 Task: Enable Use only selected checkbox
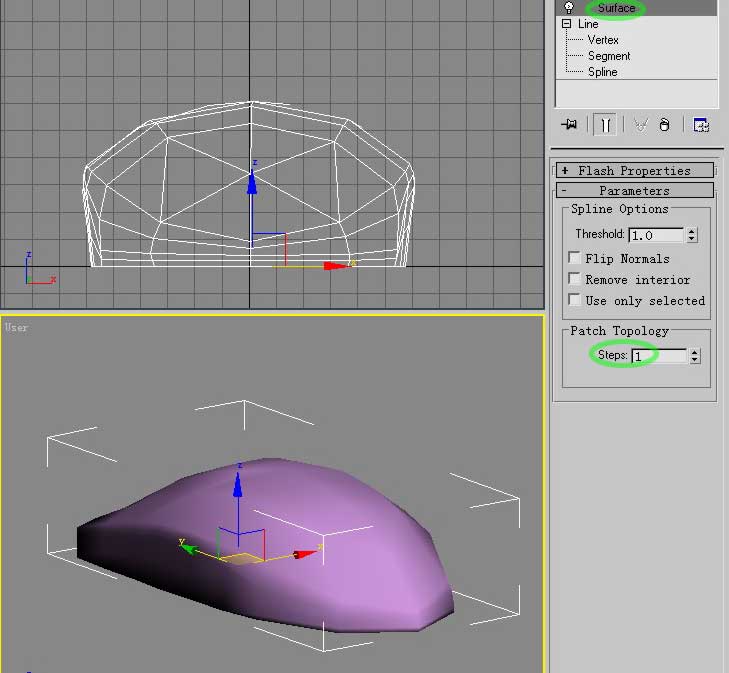574,300
